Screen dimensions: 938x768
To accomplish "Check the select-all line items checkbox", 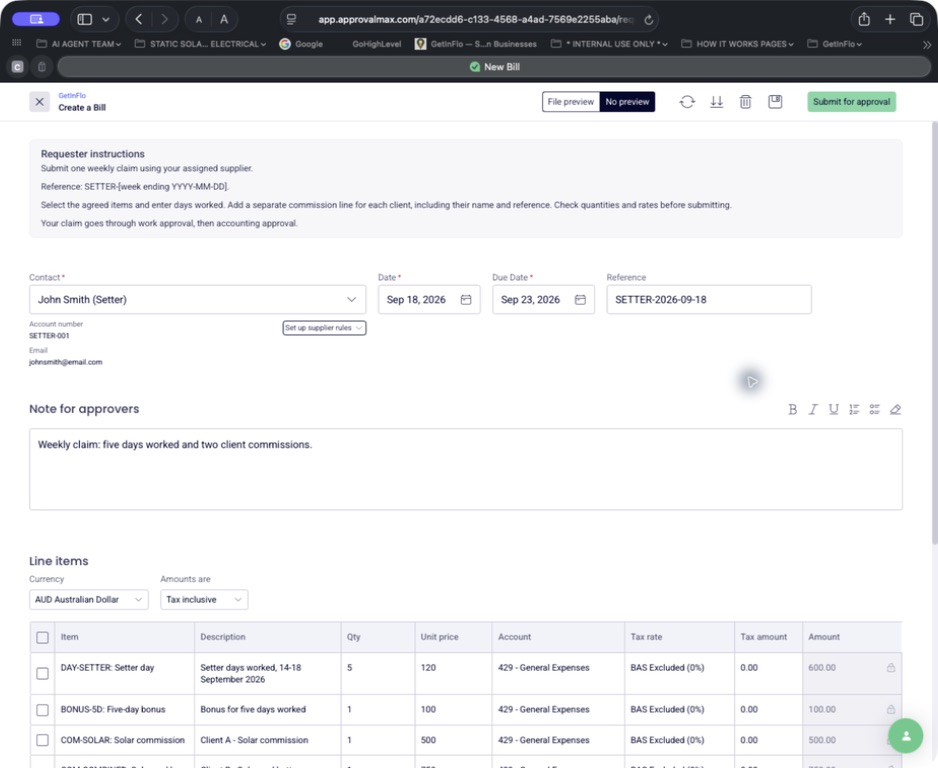I will (x=42, y=638).
